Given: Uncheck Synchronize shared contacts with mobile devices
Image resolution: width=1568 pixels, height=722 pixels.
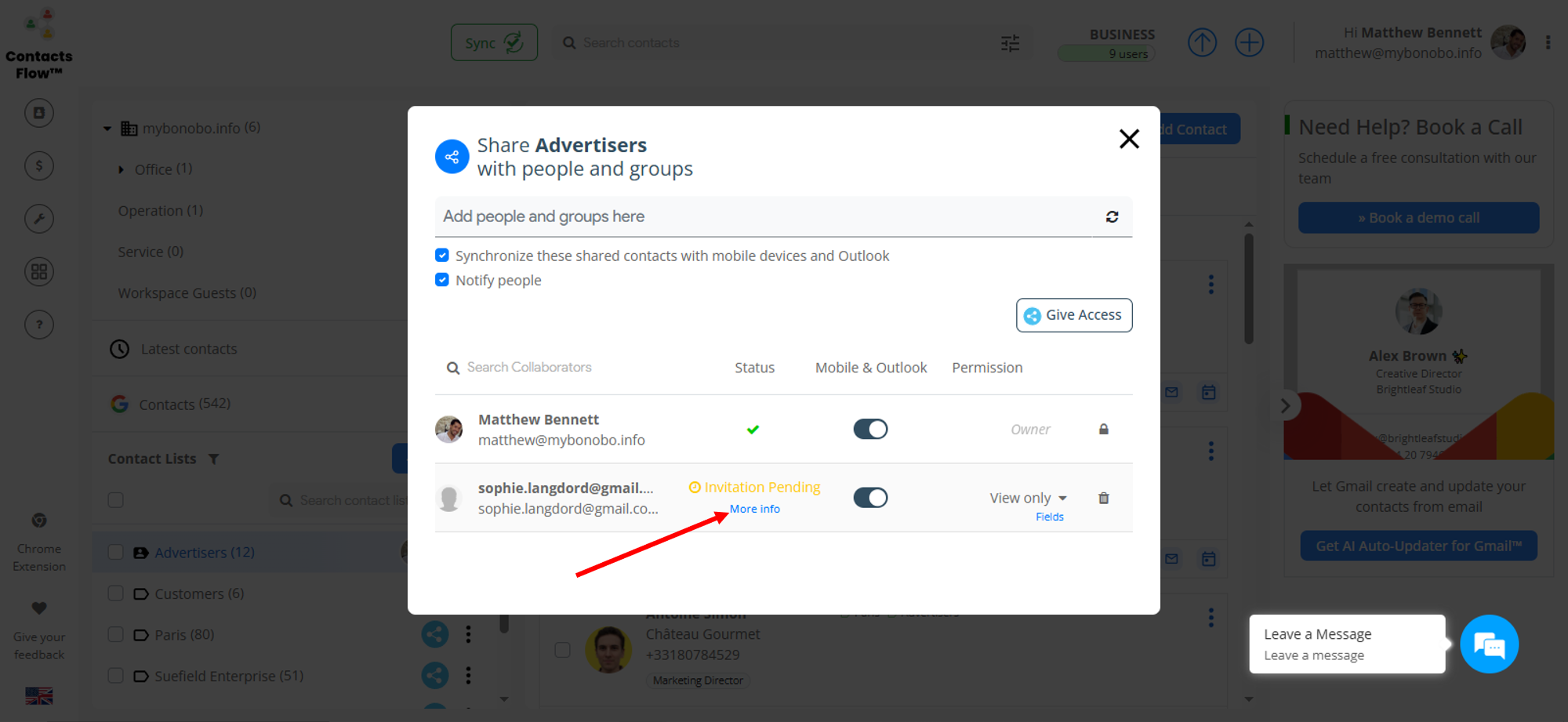Looking at the screenshot, I should (442, 256).
